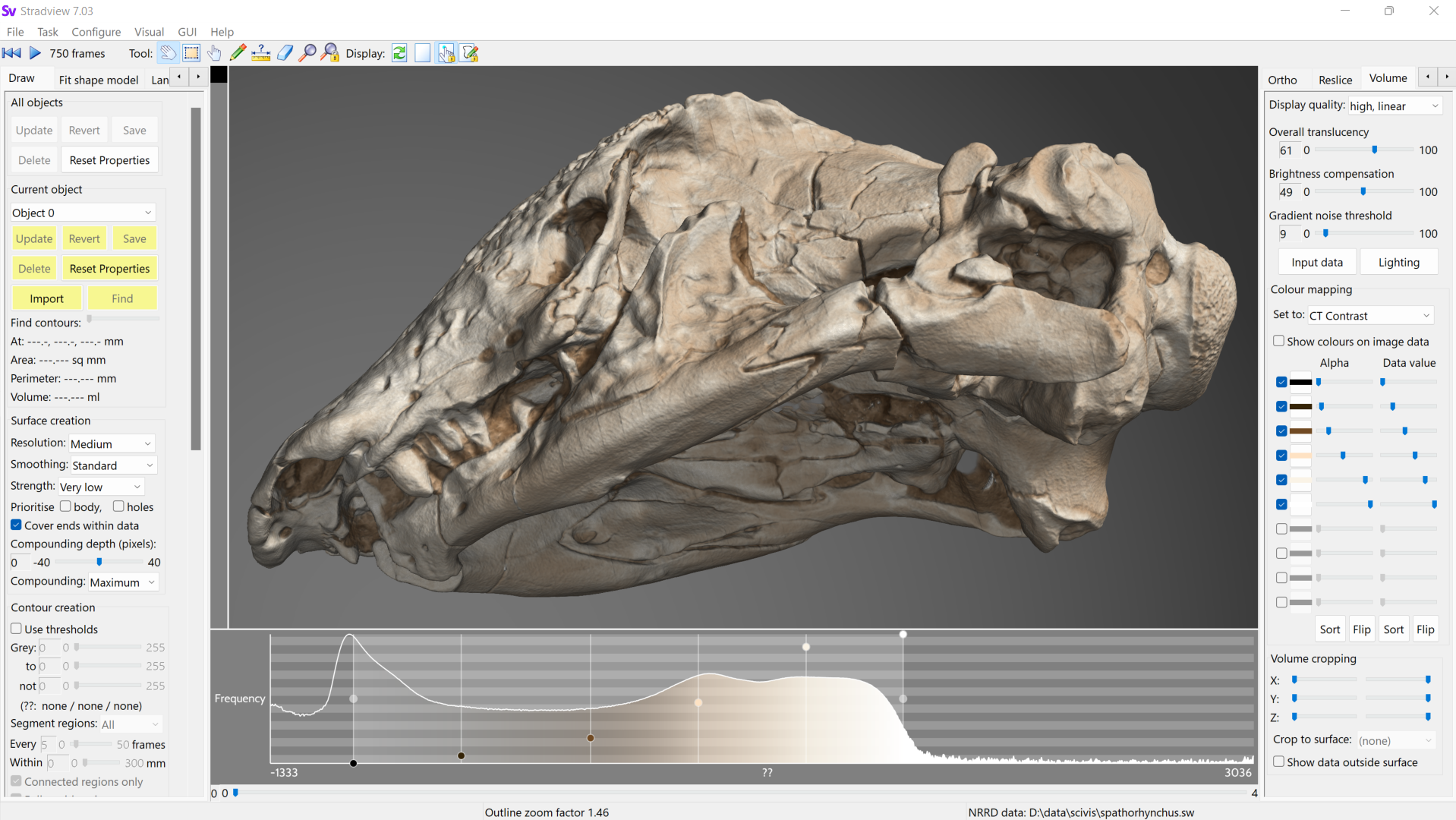
Task: Click the Import button
Action: tap(46, 298)
